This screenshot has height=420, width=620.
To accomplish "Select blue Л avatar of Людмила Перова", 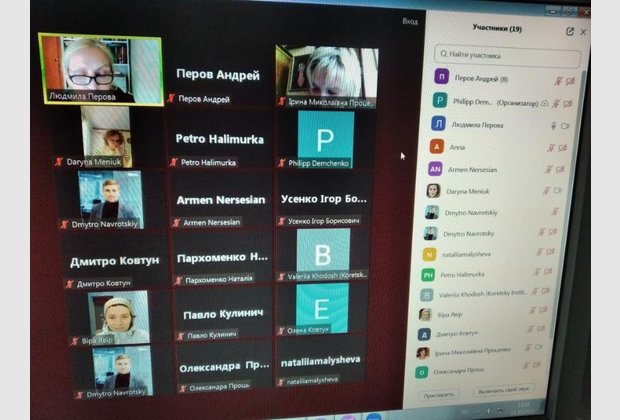I will coord(438,123).
